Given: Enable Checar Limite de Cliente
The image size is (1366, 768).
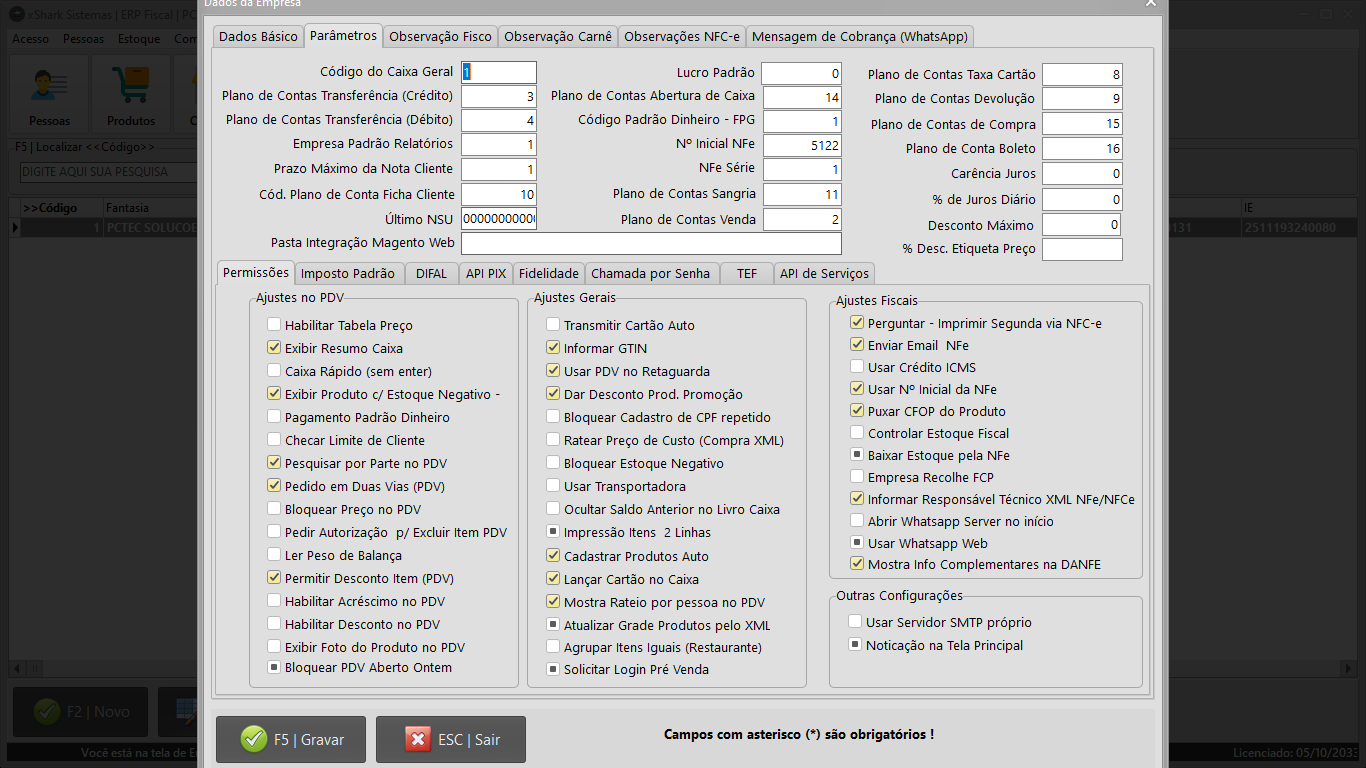Looking at the screenshot, I should pyautogui.click(x=274, y=440).
